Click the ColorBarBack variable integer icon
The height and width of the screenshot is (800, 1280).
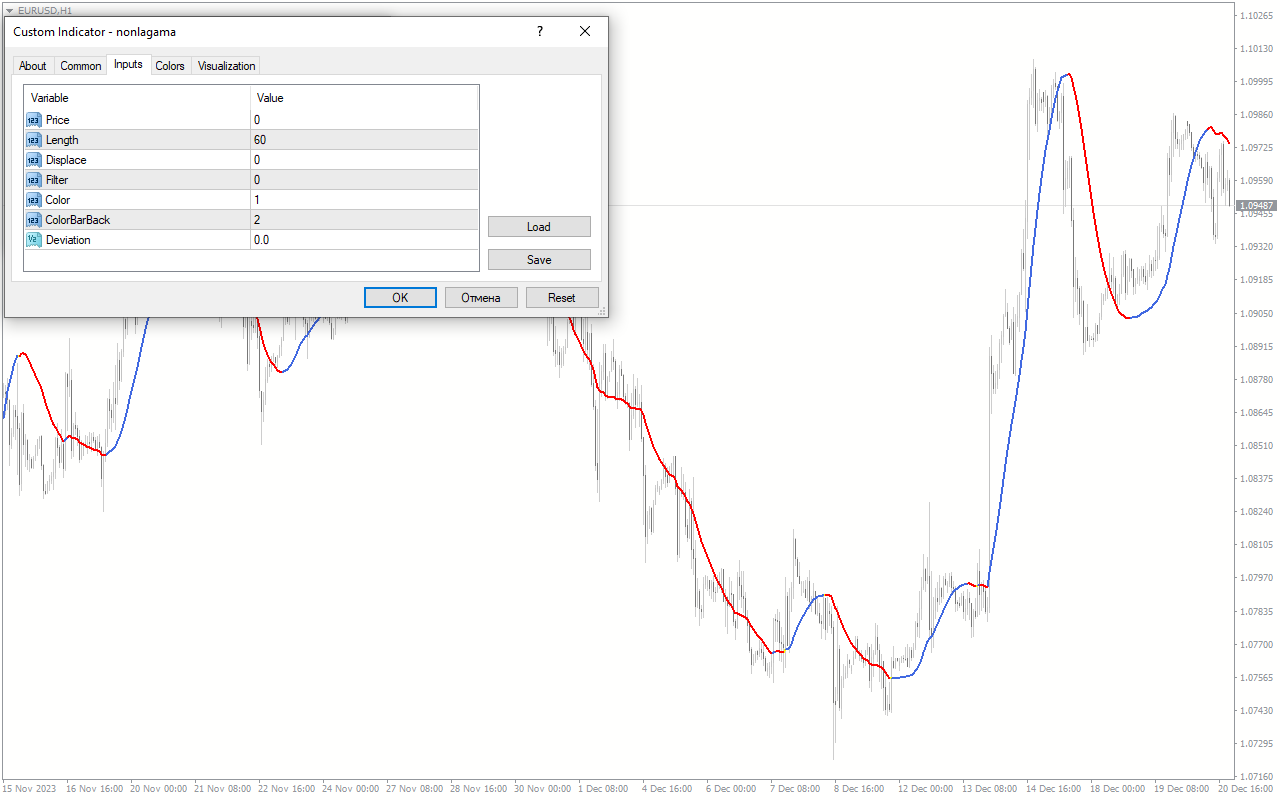(34, 220)
